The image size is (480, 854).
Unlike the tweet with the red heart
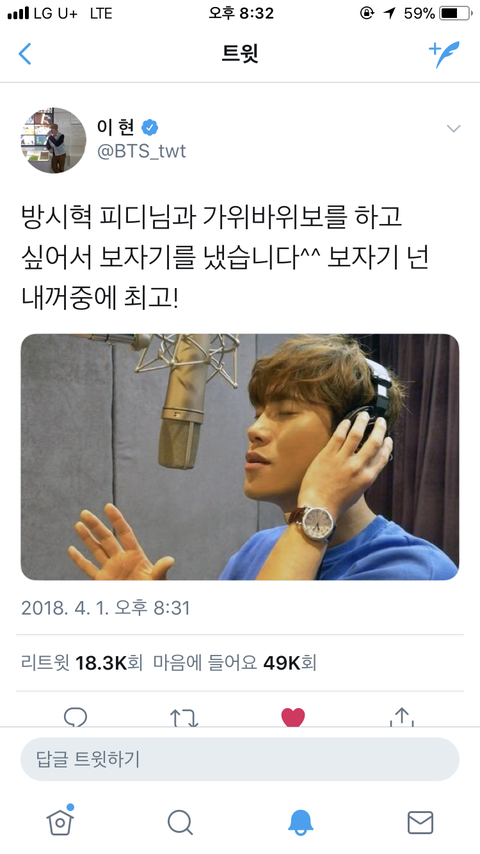coord(293,717)
